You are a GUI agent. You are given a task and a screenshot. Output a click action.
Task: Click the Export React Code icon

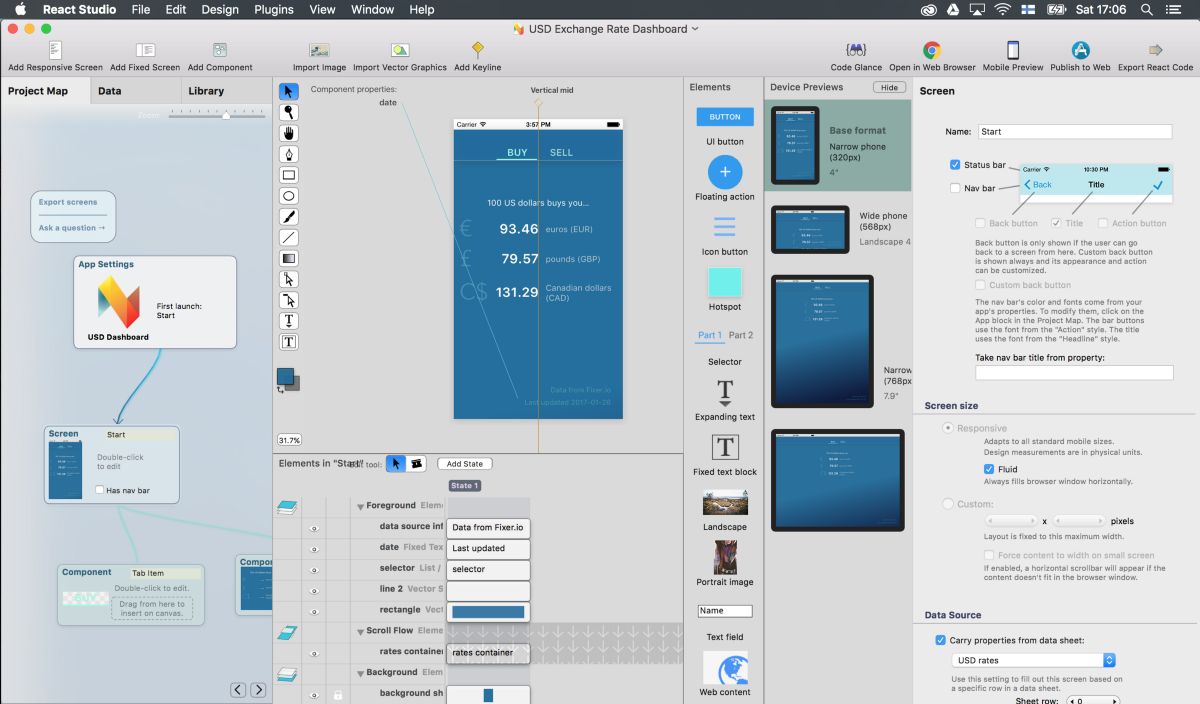[1155, 51]
